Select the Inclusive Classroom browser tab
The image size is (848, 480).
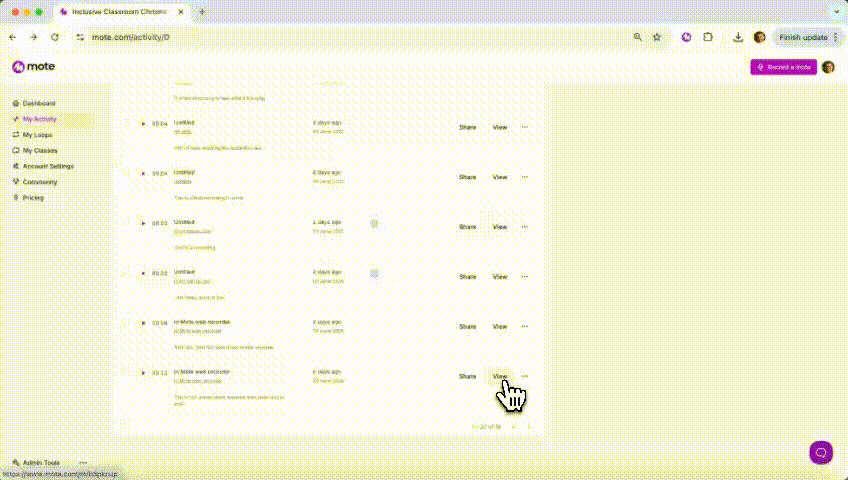pyautogui.click(x=122, y=11)
